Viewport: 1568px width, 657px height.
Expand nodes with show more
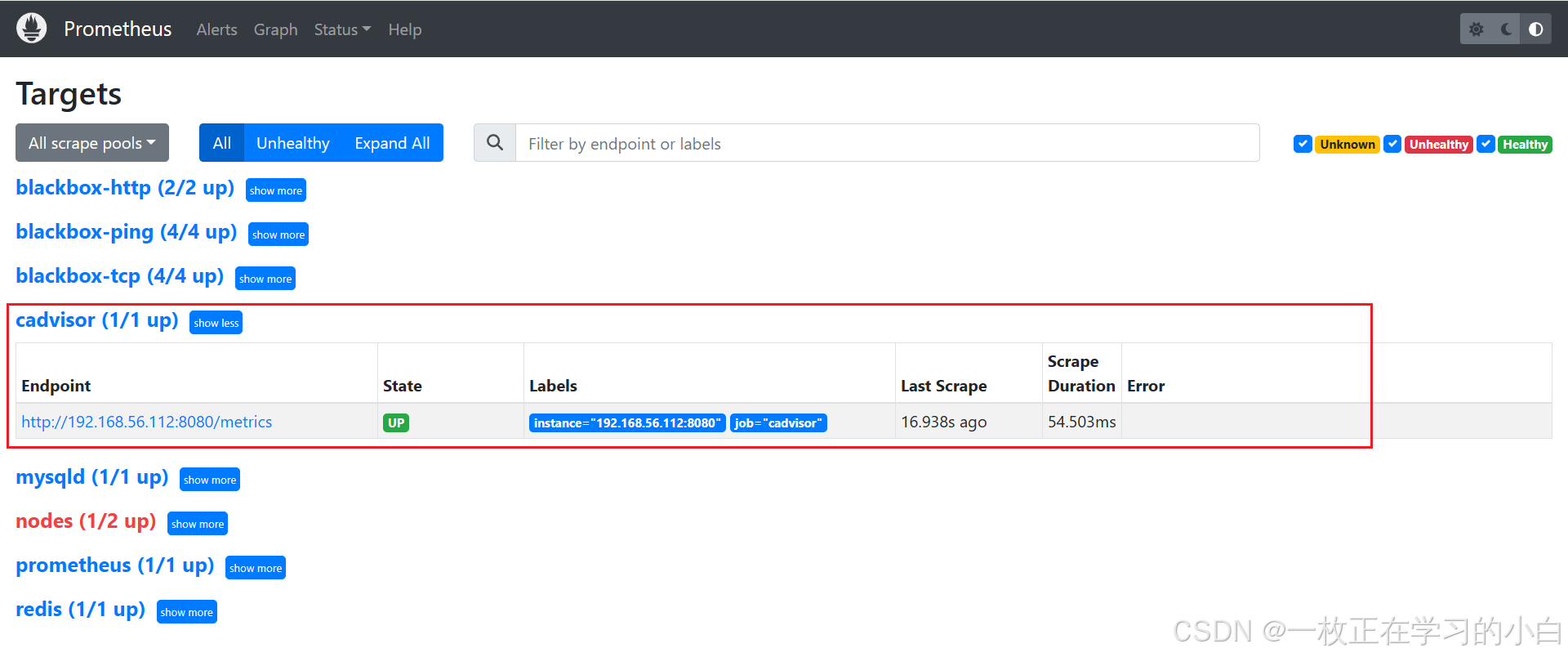[x=198, y=524]
